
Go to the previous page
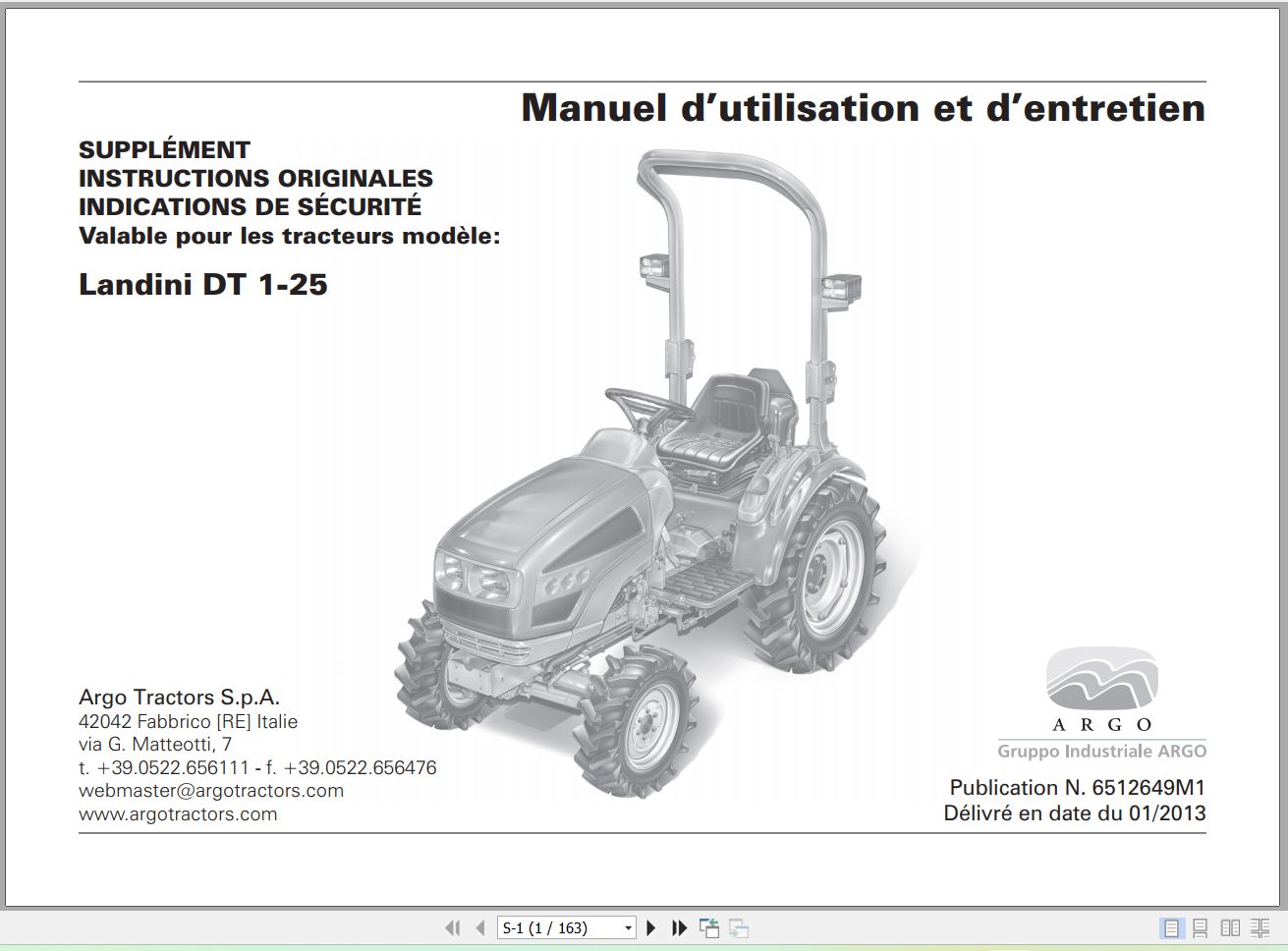(480, 927)
